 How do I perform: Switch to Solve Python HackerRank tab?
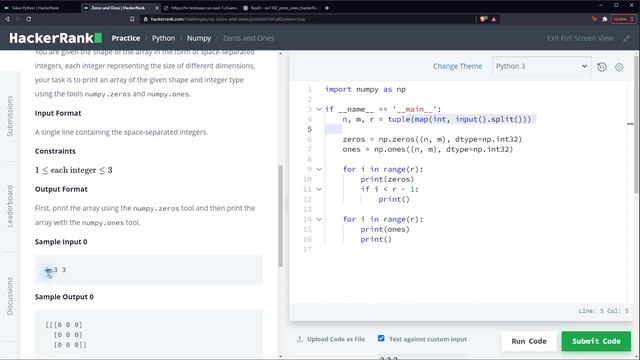tap(35, 8)
